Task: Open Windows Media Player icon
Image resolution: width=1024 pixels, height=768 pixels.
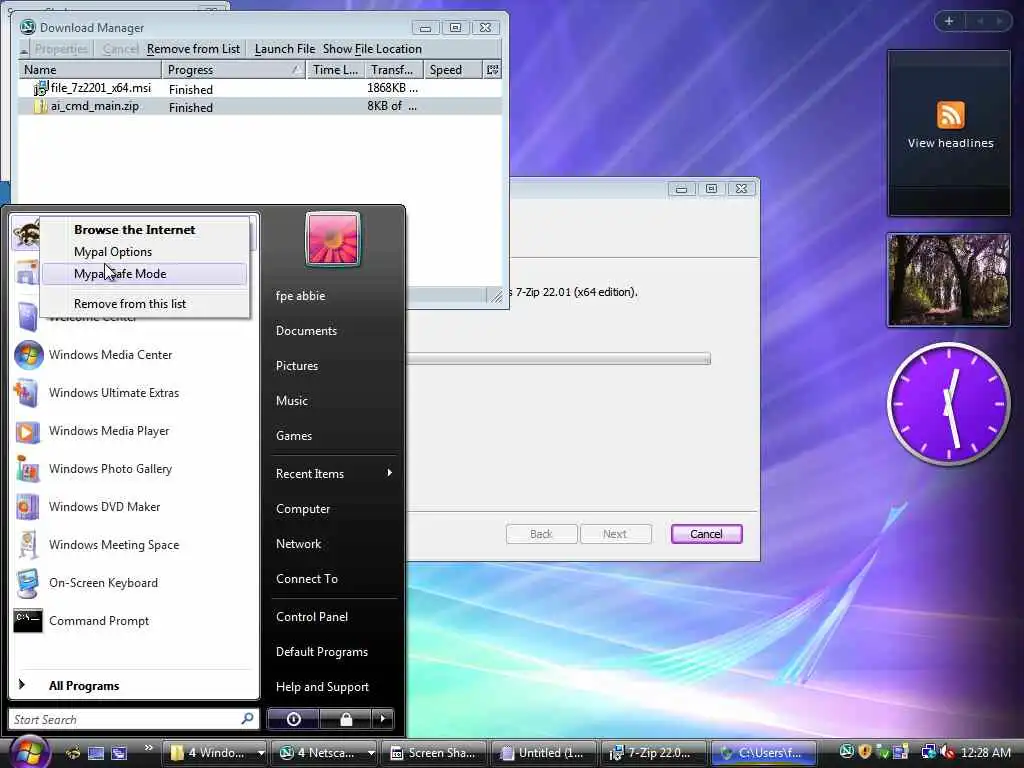Action: pyautogui.click(x=27, y=431)
